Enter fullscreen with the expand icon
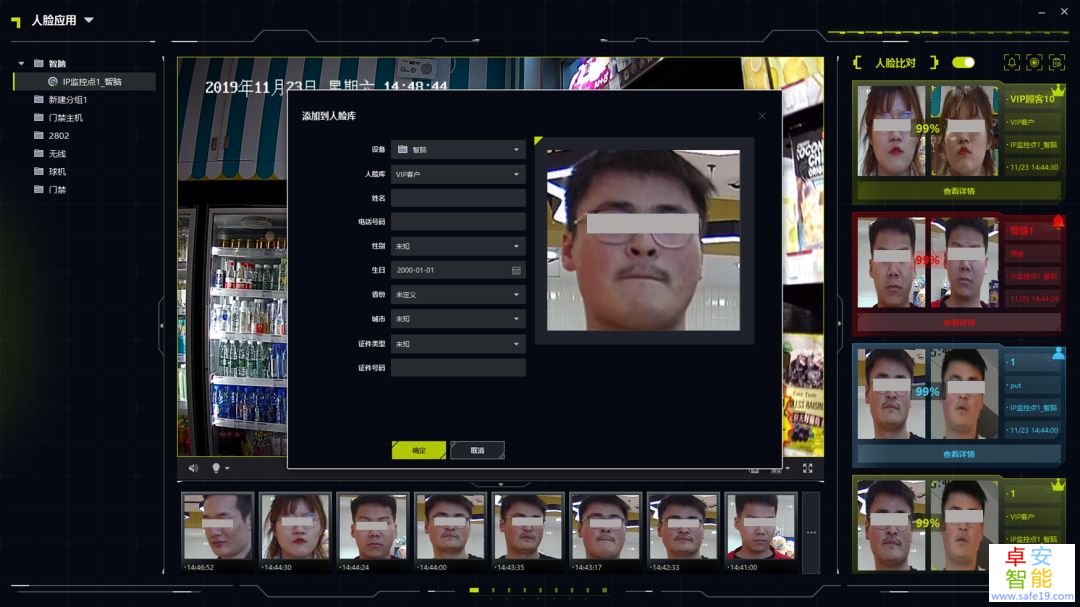This screenshot has height=607, width=1080. (807, 468)
